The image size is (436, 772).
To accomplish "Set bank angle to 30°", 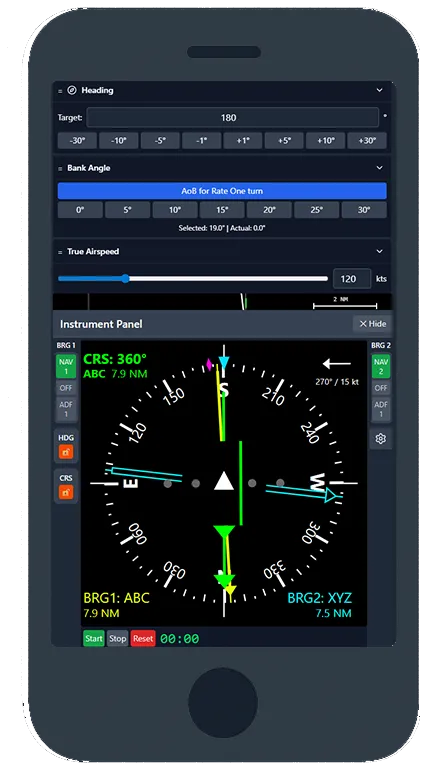I will click(x=364, y=210).
